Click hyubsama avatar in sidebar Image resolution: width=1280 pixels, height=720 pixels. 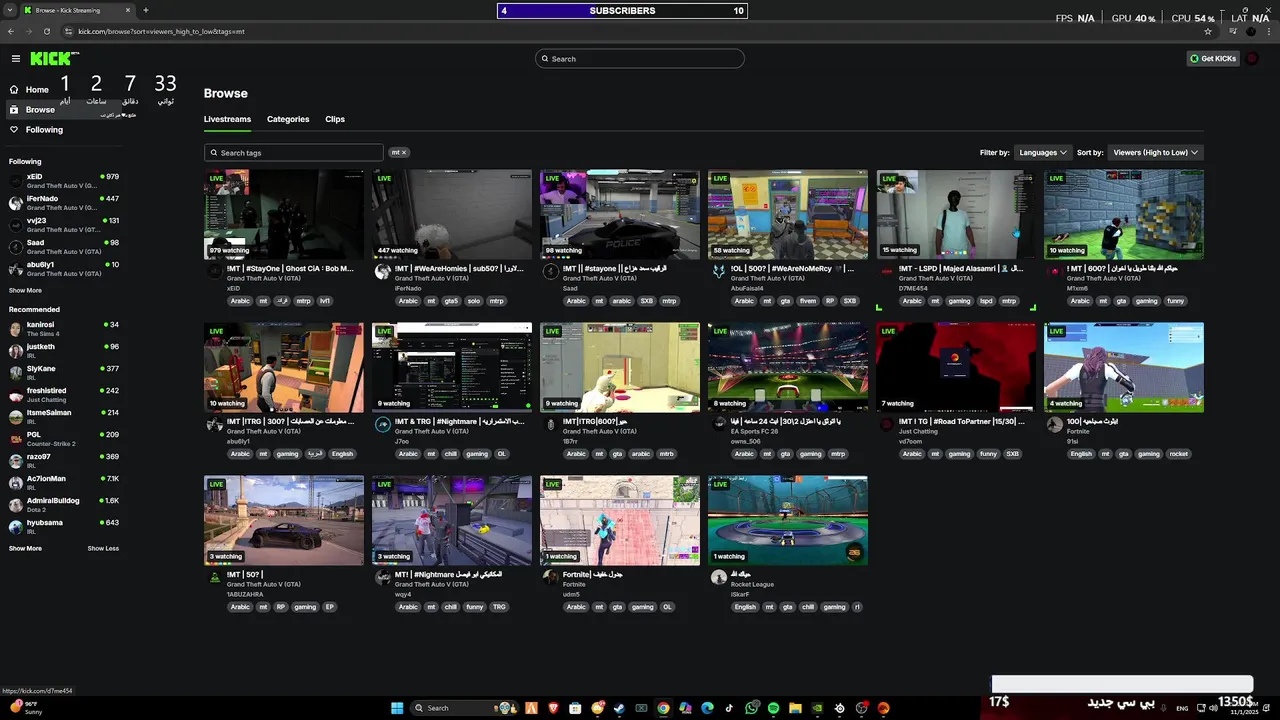pos(15,527)
